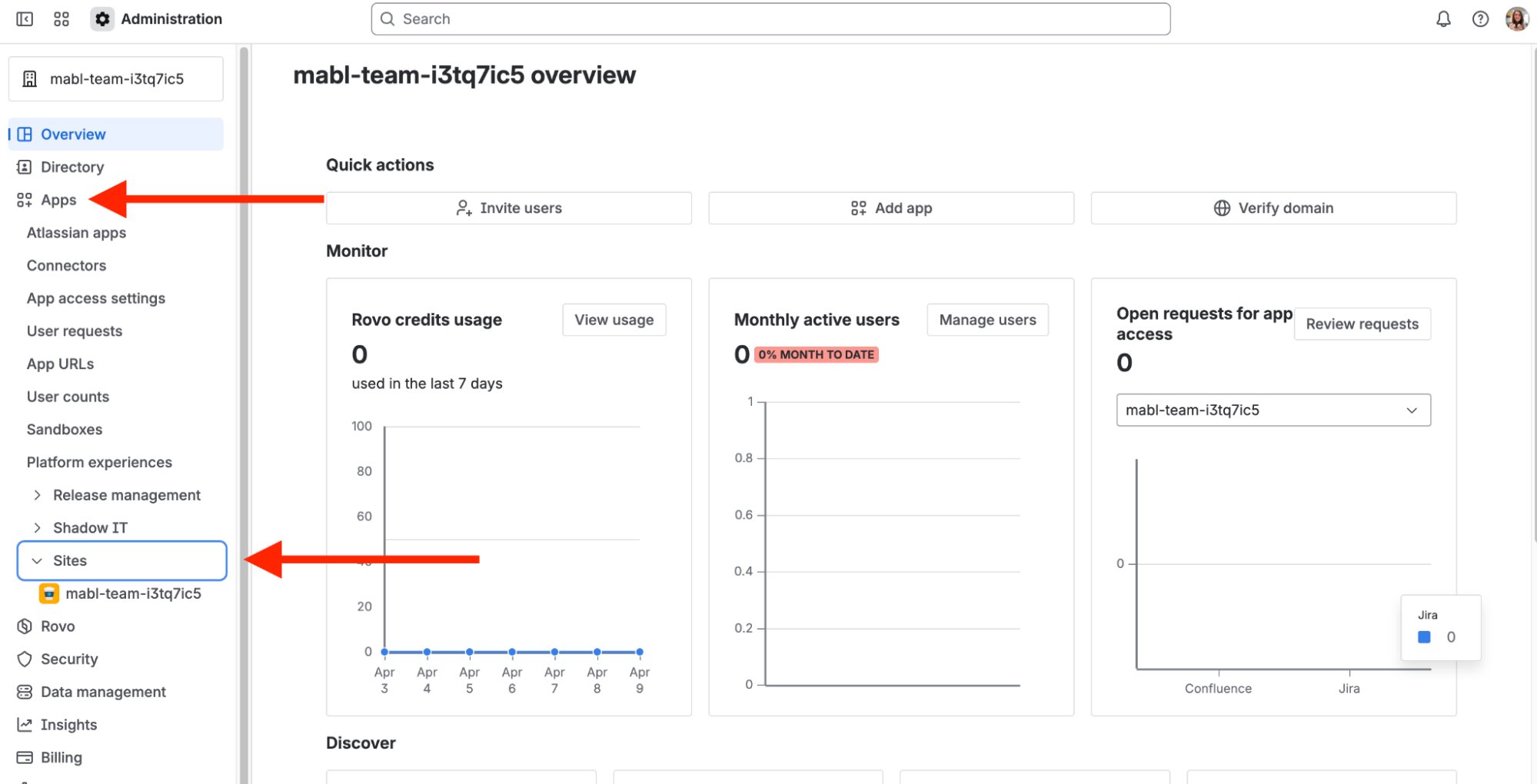Click the Invite users button
This screenshot has height=784, width=1537.
click(508, 208)
